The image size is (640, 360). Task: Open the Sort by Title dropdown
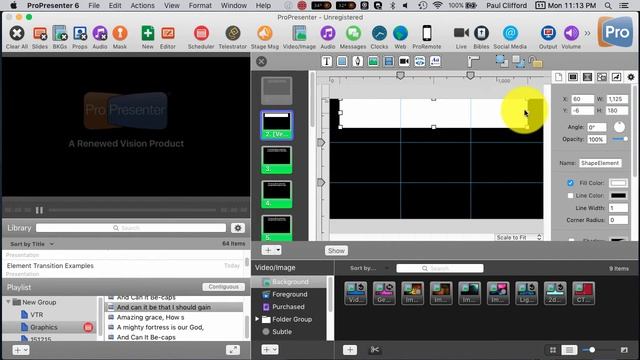point(32,244)
